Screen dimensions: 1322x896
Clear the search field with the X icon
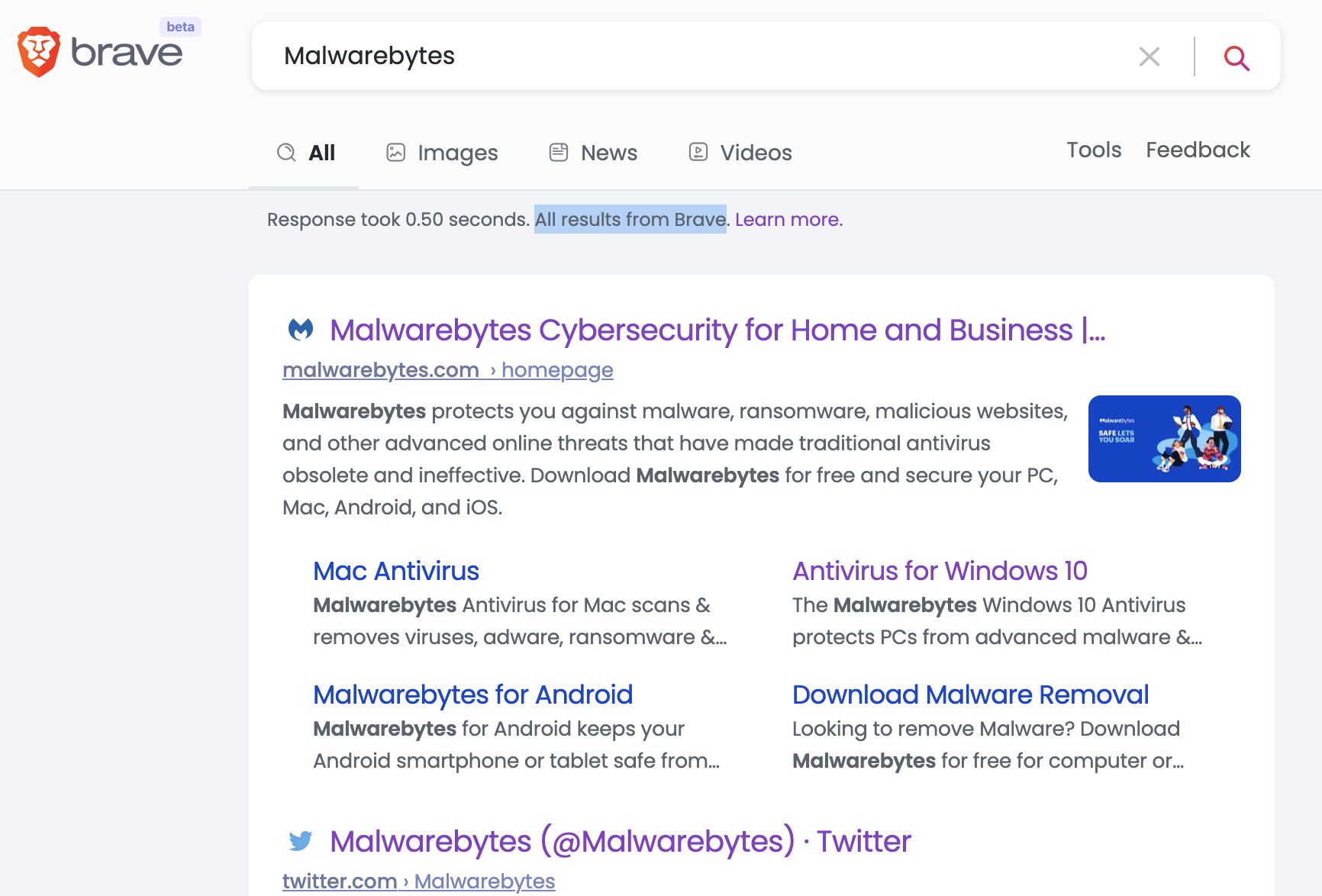1149,56
